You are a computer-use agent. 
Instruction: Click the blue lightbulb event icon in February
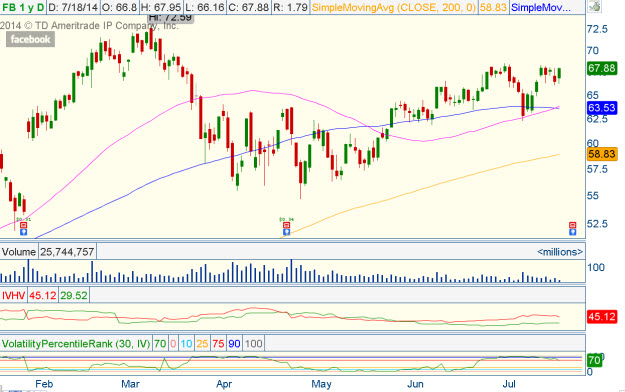point(24,232)
